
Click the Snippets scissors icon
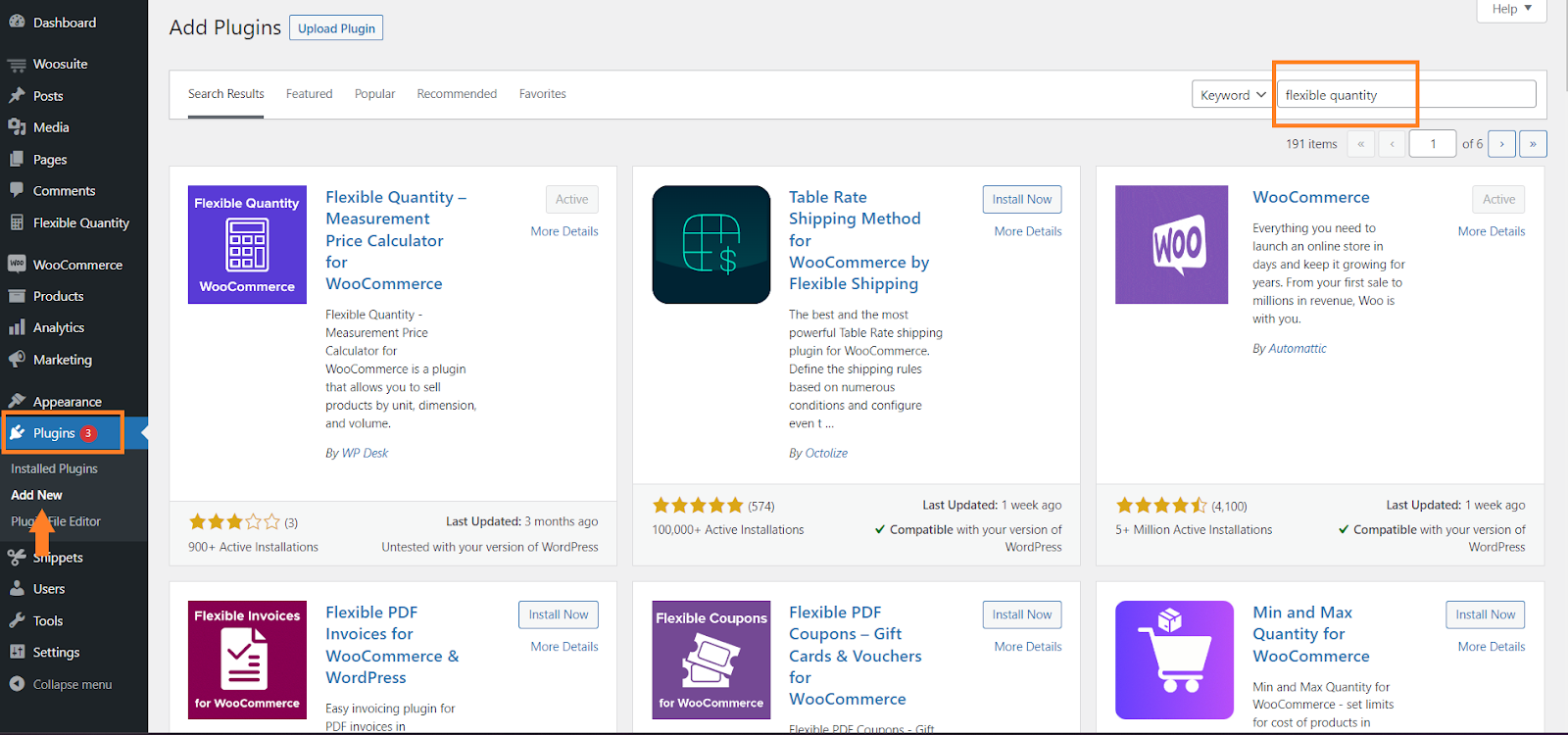(x=16, y=558)
